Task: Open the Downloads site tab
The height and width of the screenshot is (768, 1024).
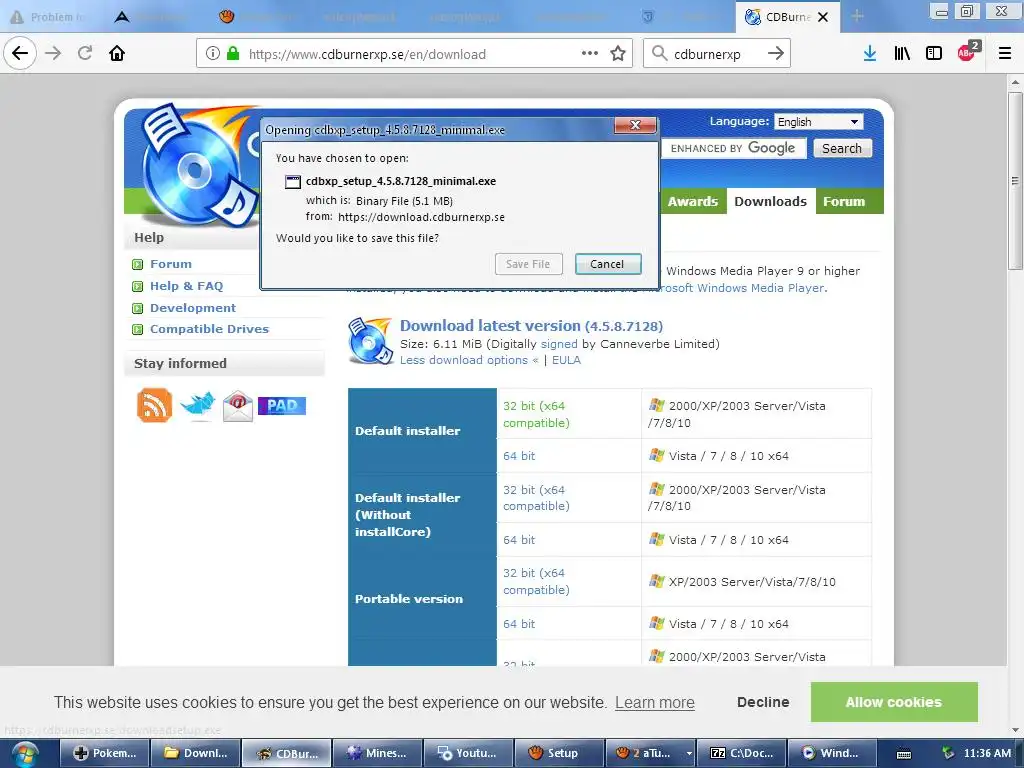Action: pos(771,201)
